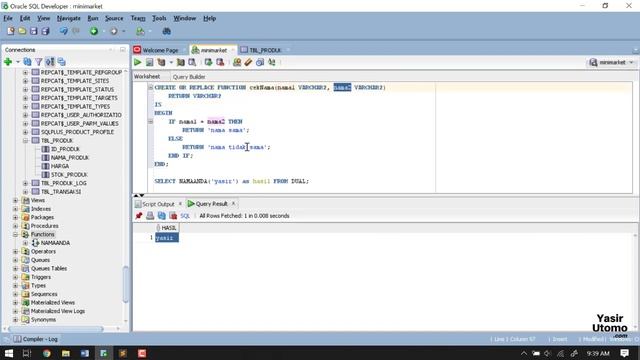Viewport: 640px width, 360px height.
Task: Switch to the Query Builder tab
Action: 189,76
